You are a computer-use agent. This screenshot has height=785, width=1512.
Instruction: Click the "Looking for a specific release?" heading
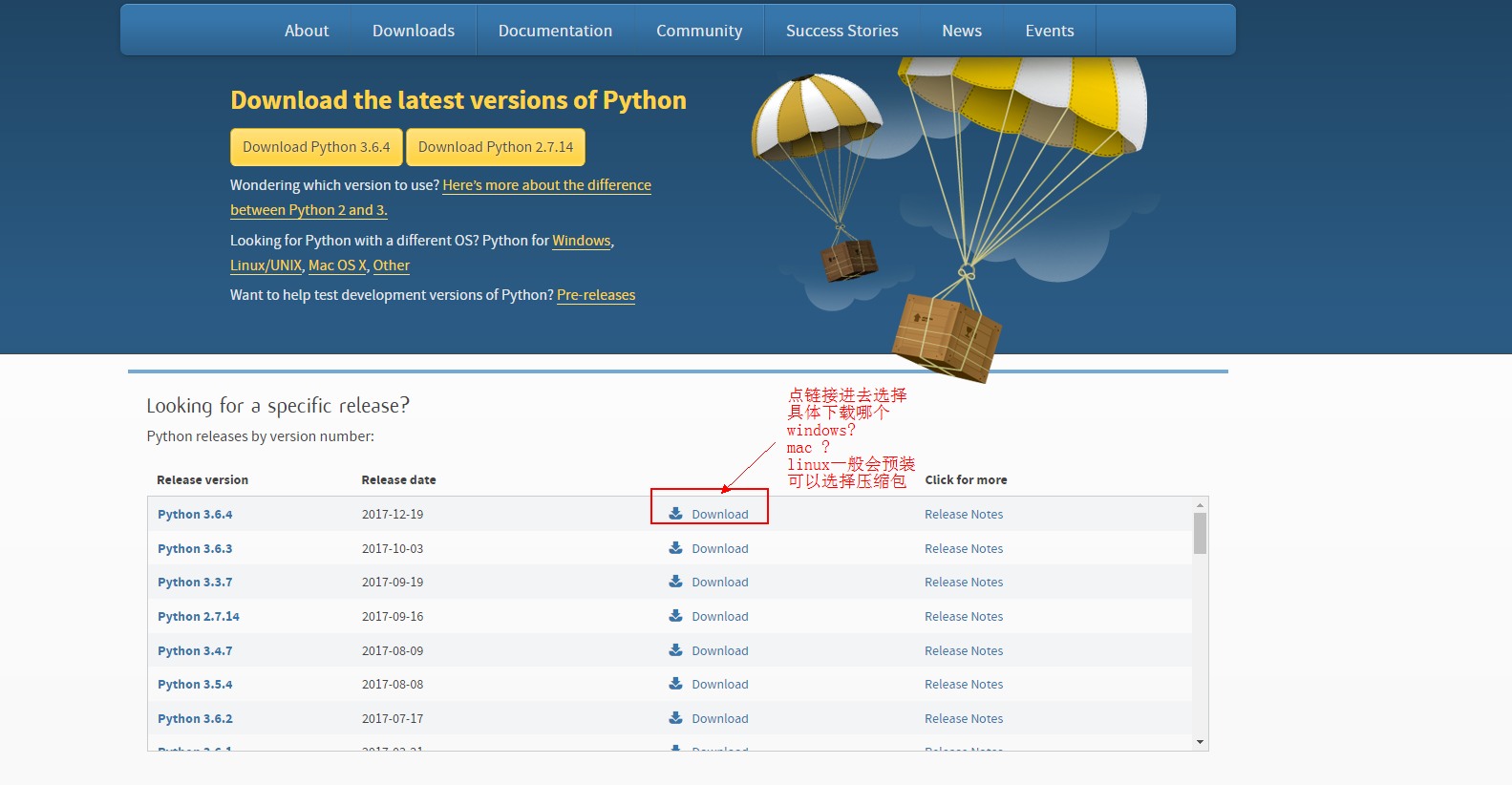[278, 406]
